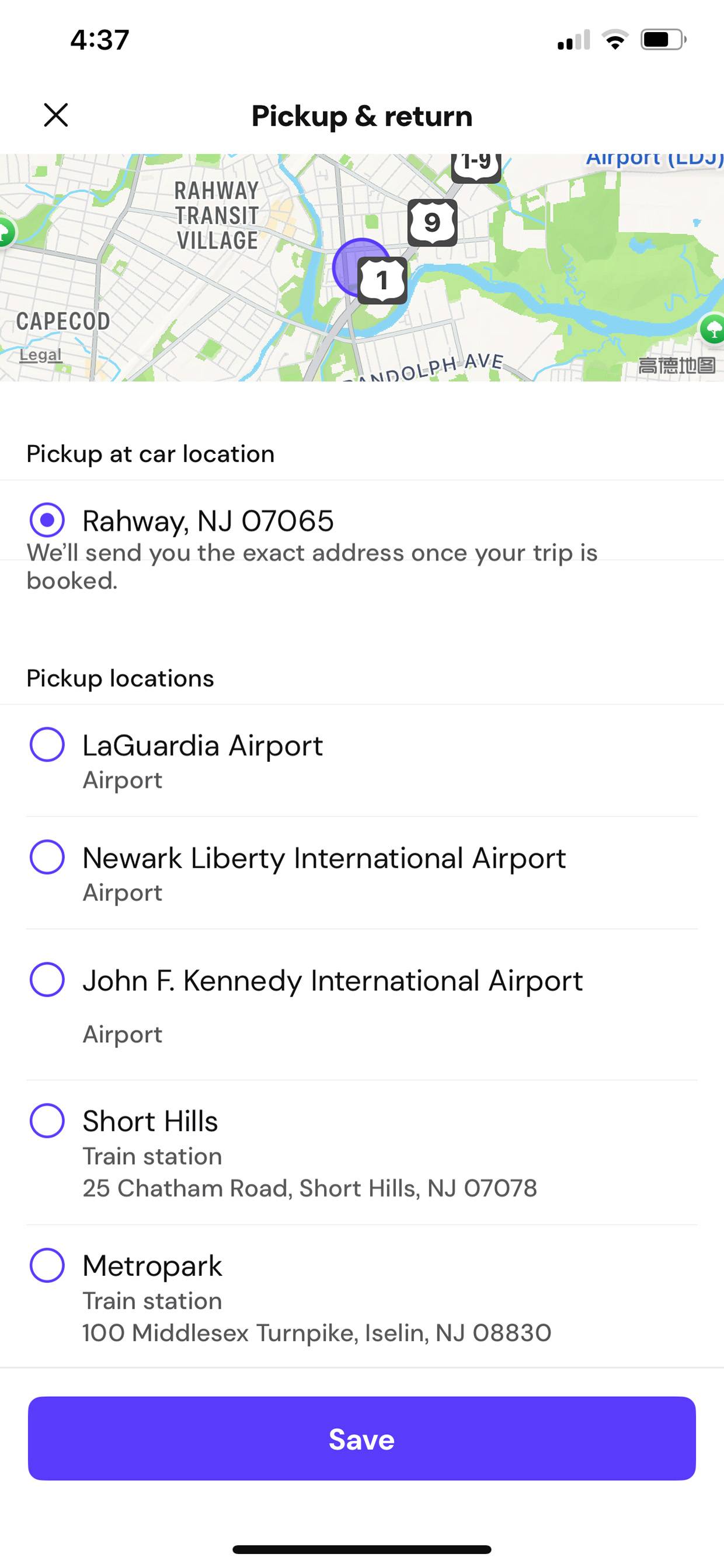Tap the 100 Middlesex Turnpike address line
This screenshot has height=1568, width=724.
tap(317, 1333)
